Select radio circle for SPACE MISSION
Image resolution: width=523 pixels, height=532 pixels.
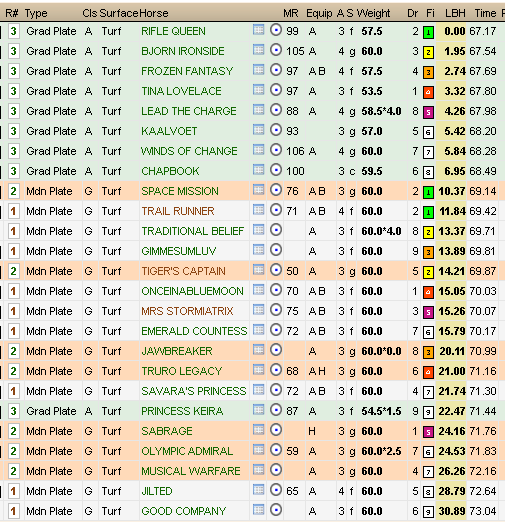[276, 190]
